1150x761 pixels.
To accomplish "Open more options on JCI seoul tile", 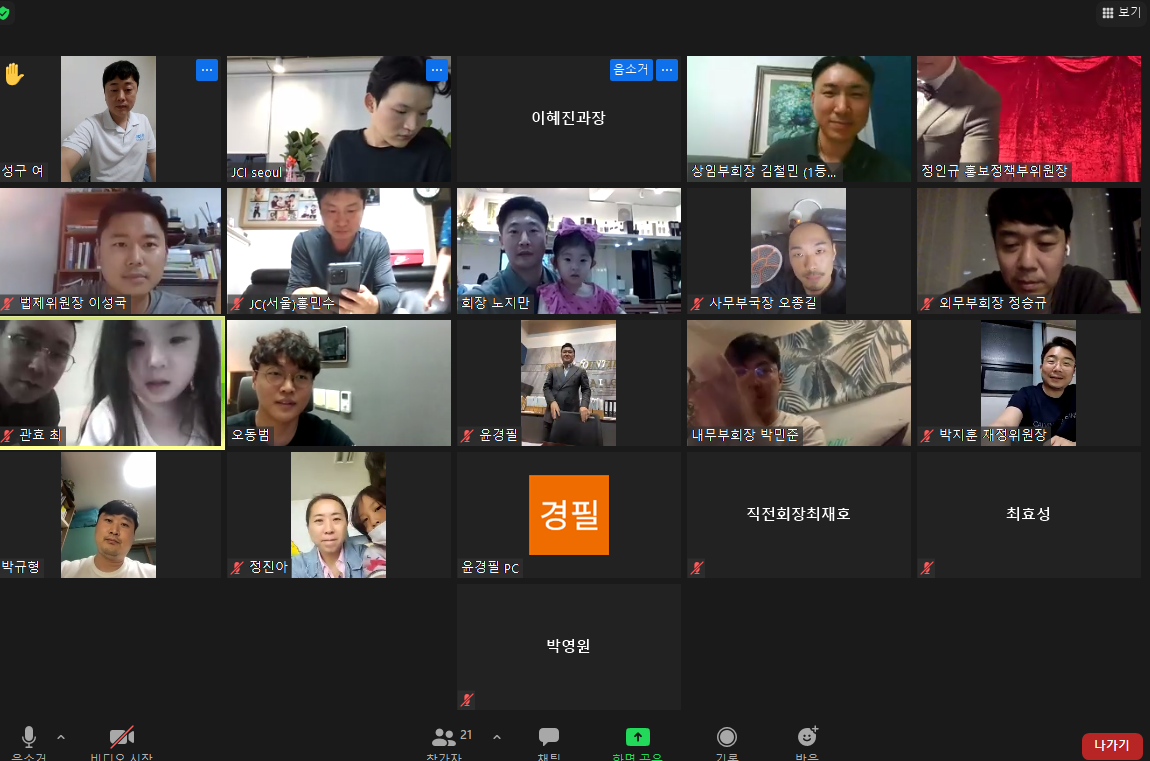I will [437, 70].
